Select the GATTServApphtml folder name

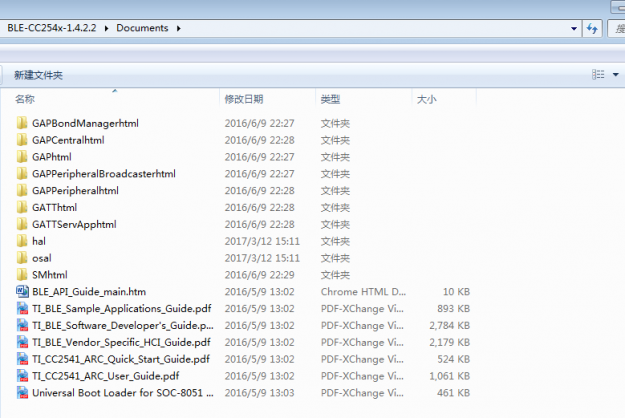[74, 224]
